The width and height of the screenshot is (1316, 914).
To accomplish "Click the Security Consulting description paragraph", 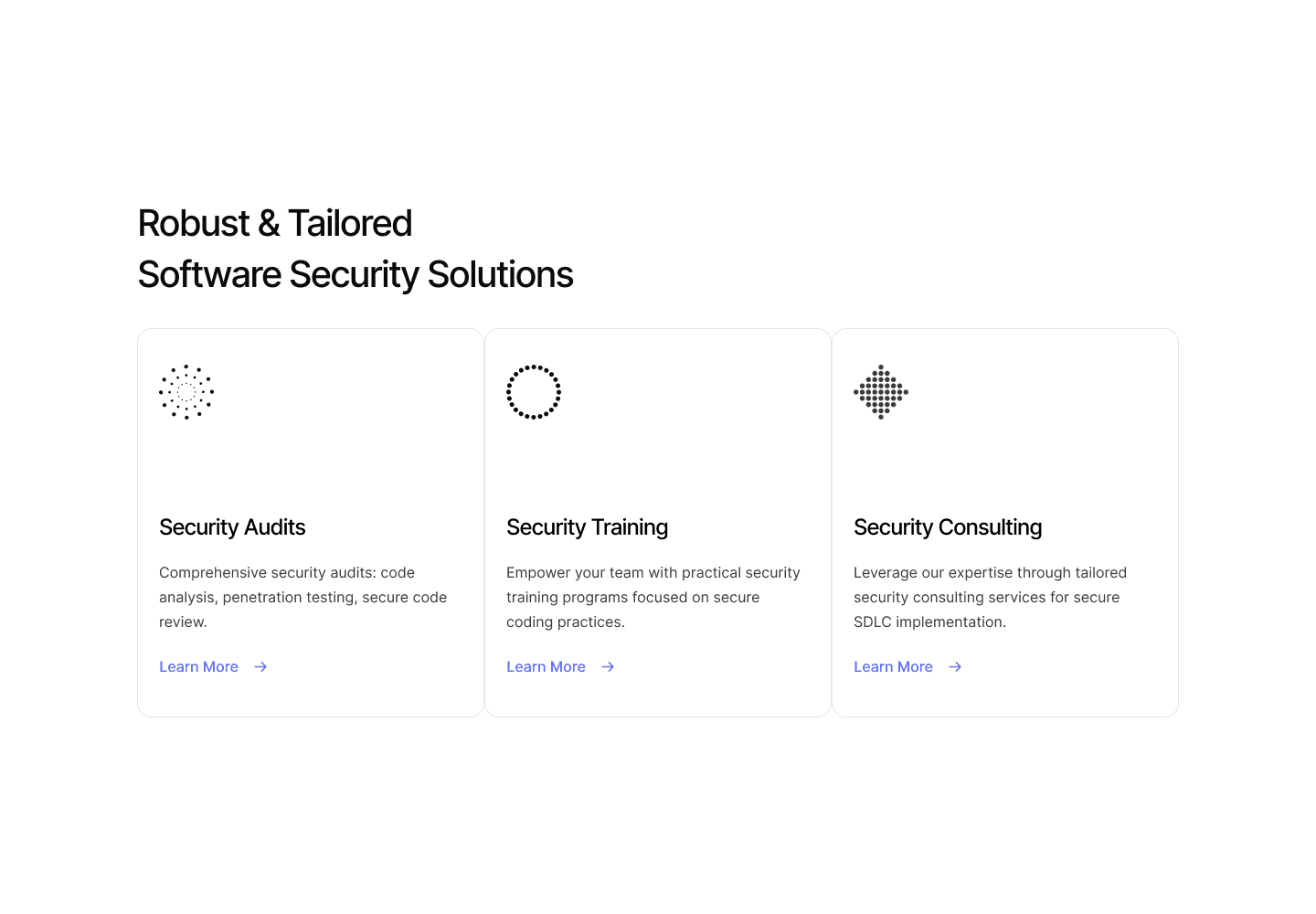I will point(990,597).
